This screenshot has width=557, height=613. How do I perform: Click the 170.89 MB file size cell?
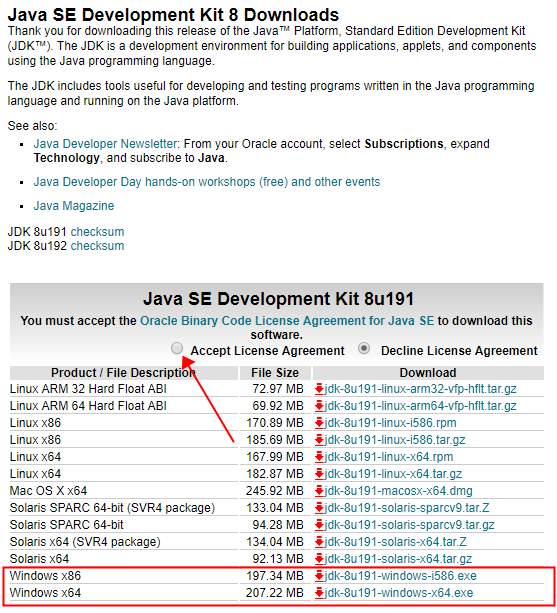click(x=275, y=423)
